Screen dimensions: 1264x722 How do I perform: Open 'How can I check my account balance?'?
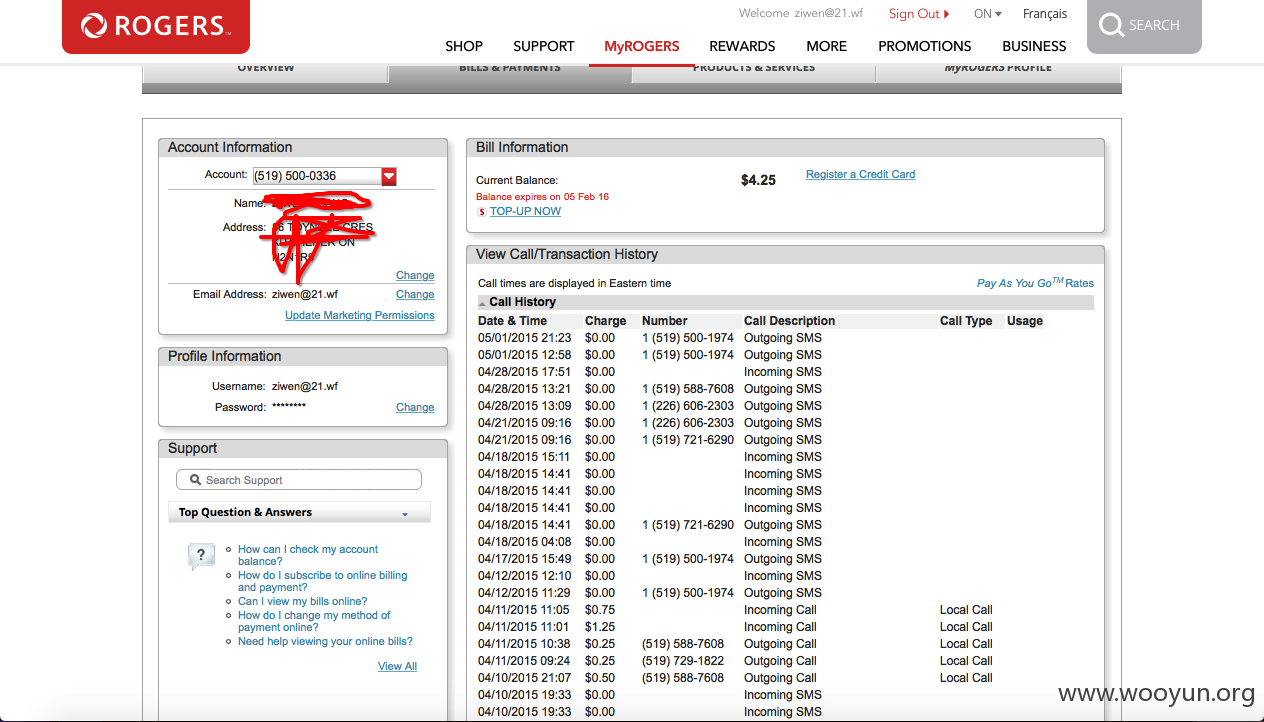tap(308, 556)
